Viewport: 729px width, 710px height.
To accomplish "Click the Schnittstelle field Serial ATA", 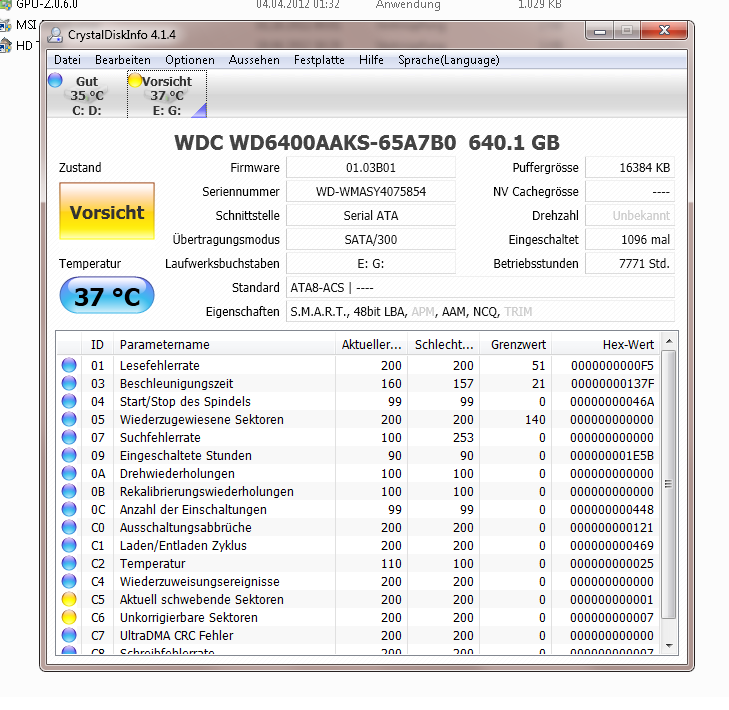I will pos(371,216).
